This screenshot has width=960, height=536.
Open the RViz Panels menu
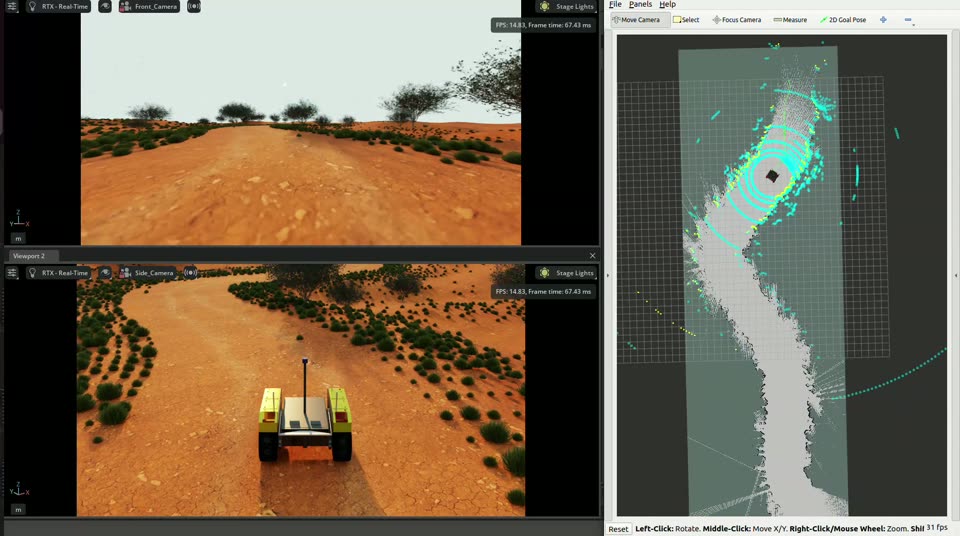[640, 4]
